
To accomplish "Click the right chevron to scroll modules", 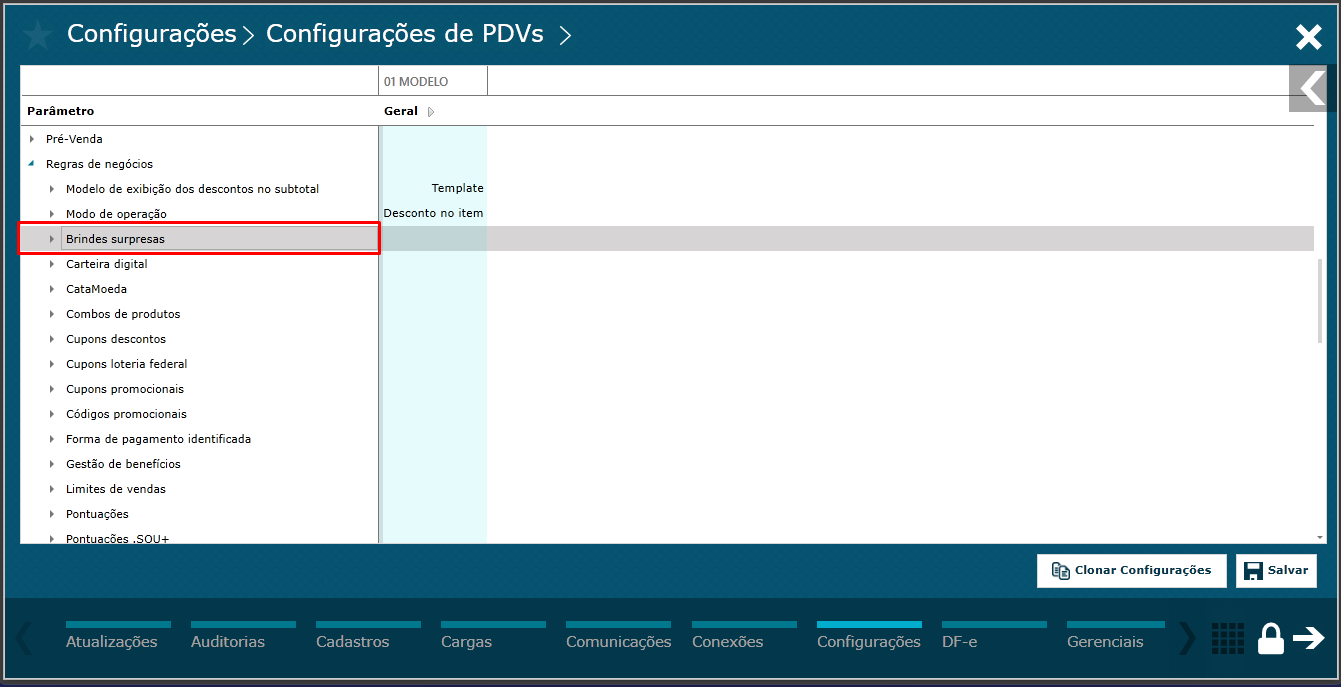I will click(x=1189, y=638).
